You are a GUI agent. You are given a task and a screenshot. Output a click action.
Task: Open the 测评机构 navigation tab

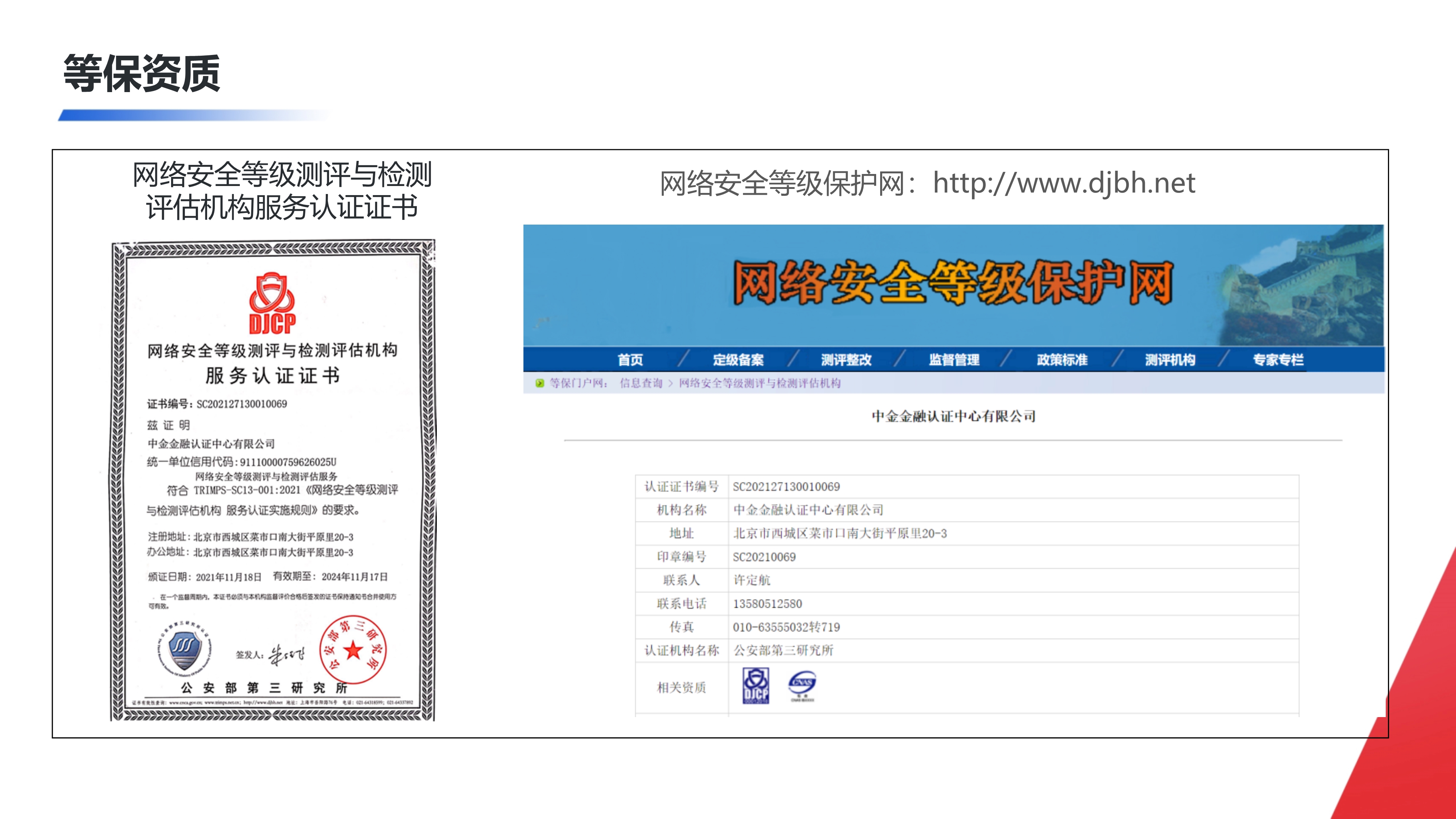click(x=1170, y=360)
